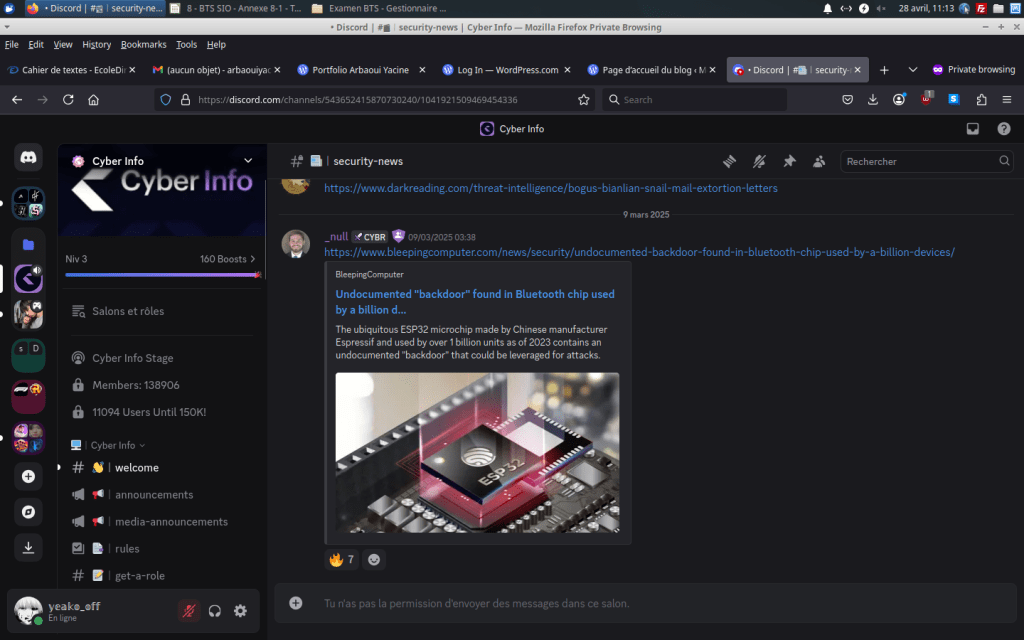The height and width of the screenshot is (640, 1024).
Task: Open the Threads icon in channel header
Action: click(x=730, y=161)
